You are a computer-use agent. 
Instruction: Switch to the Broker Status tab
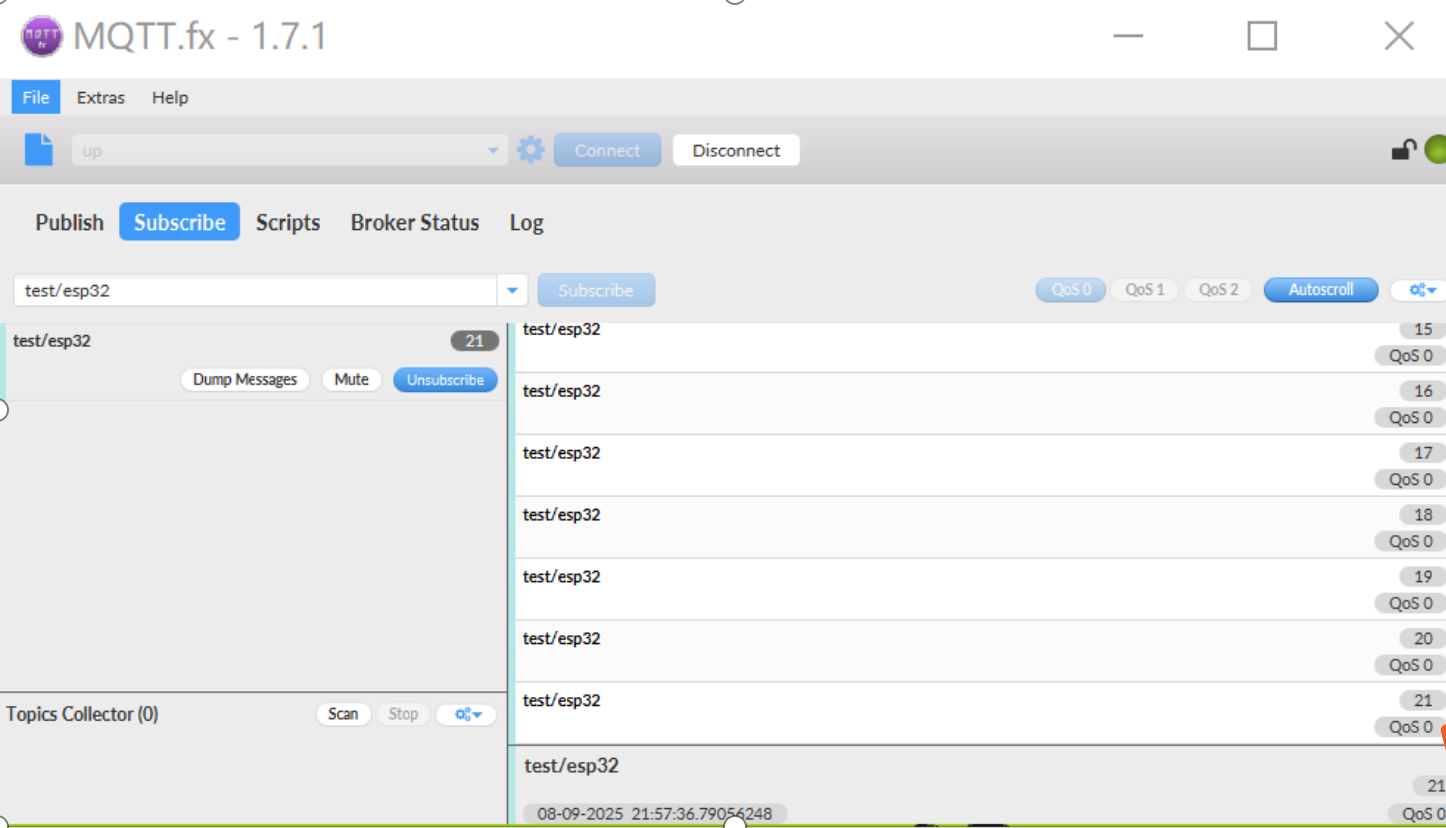coord(415,222)
